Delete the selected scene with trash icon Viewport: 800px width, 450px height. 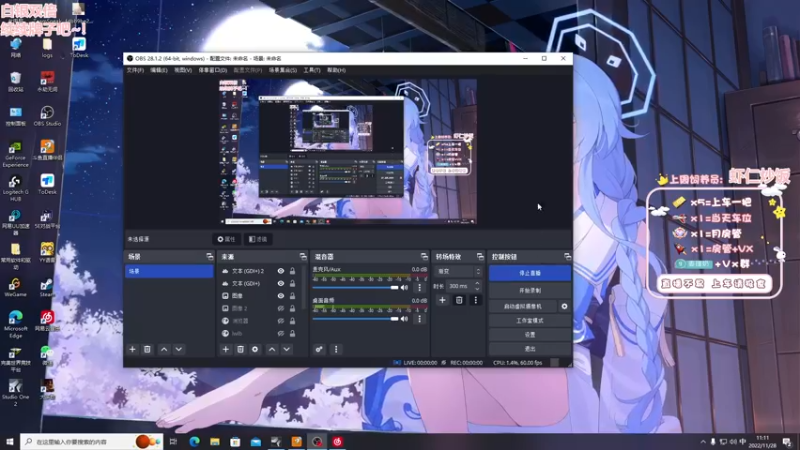point(147,349)
